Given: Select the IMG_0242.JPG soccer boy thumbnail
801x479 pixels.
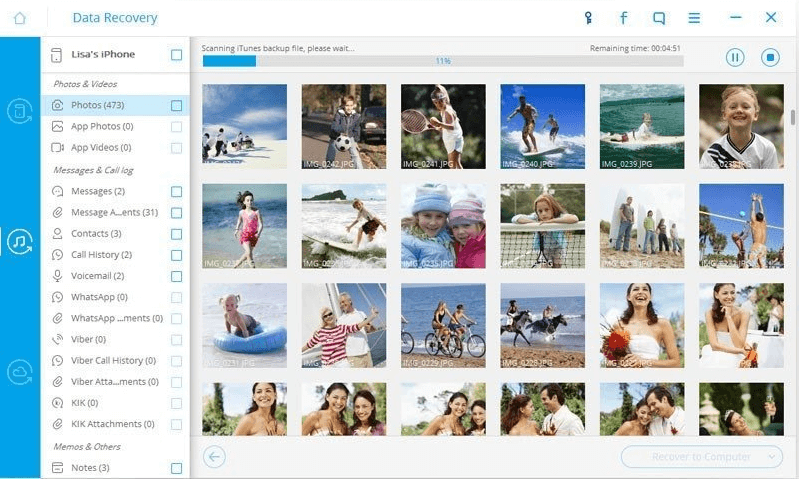Looking at the screenshot, I should click(344, 126).
